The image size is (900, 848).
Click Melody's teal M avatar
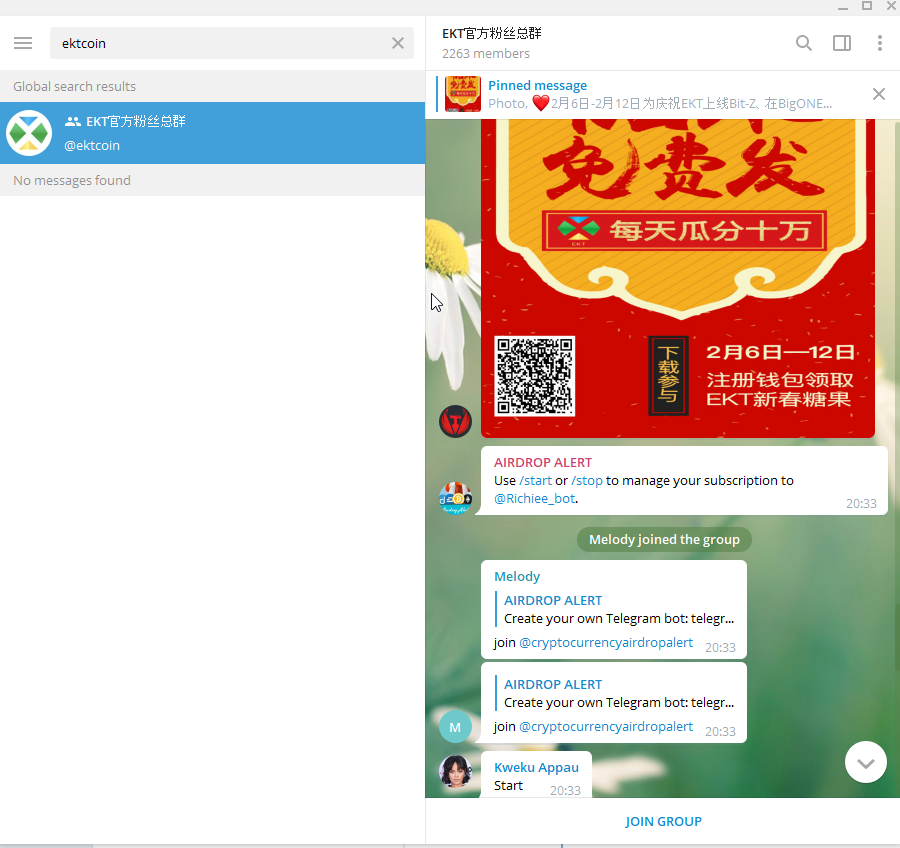pyautogui.click(x=455, y=727)
